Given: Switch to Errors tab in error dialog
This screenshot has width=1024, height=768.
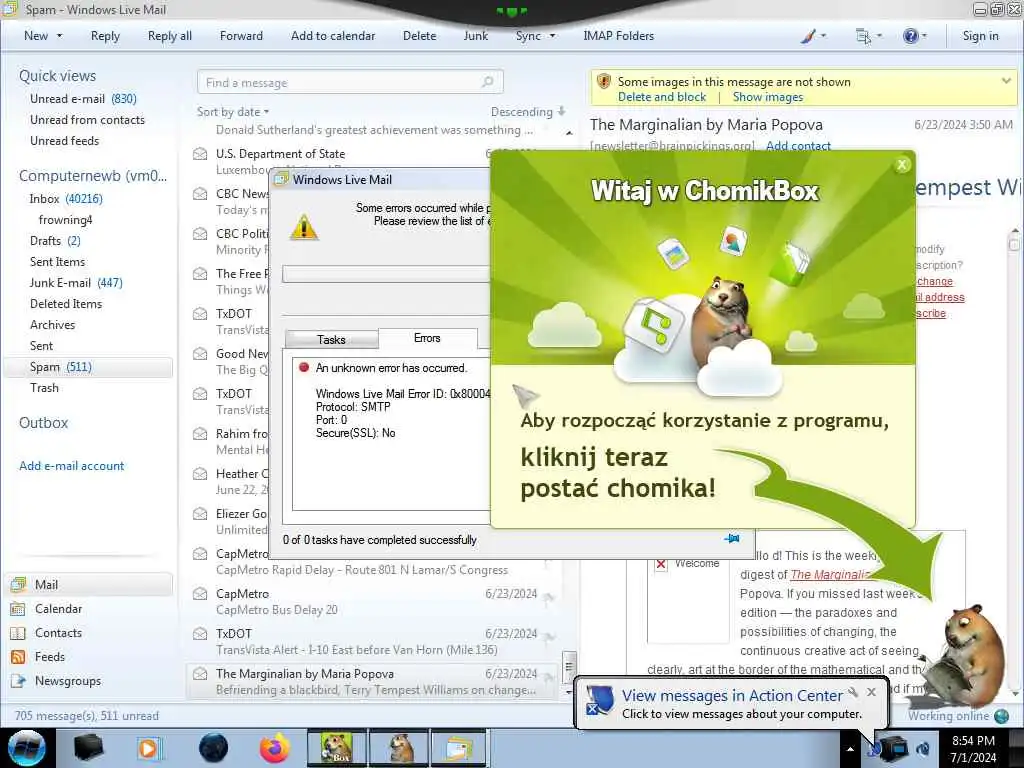Looking at the screenshot, I should coord(427,338).
